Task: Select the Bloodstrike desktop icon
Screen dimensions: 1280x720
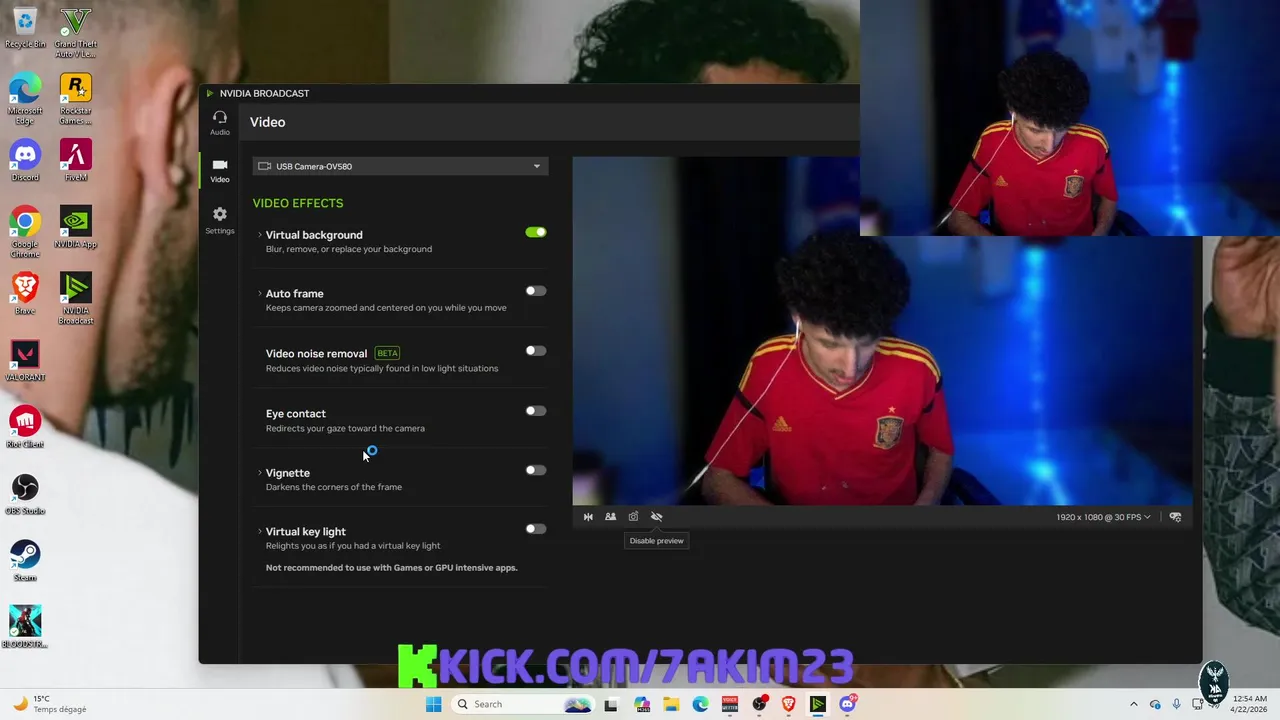Action: 25,628
